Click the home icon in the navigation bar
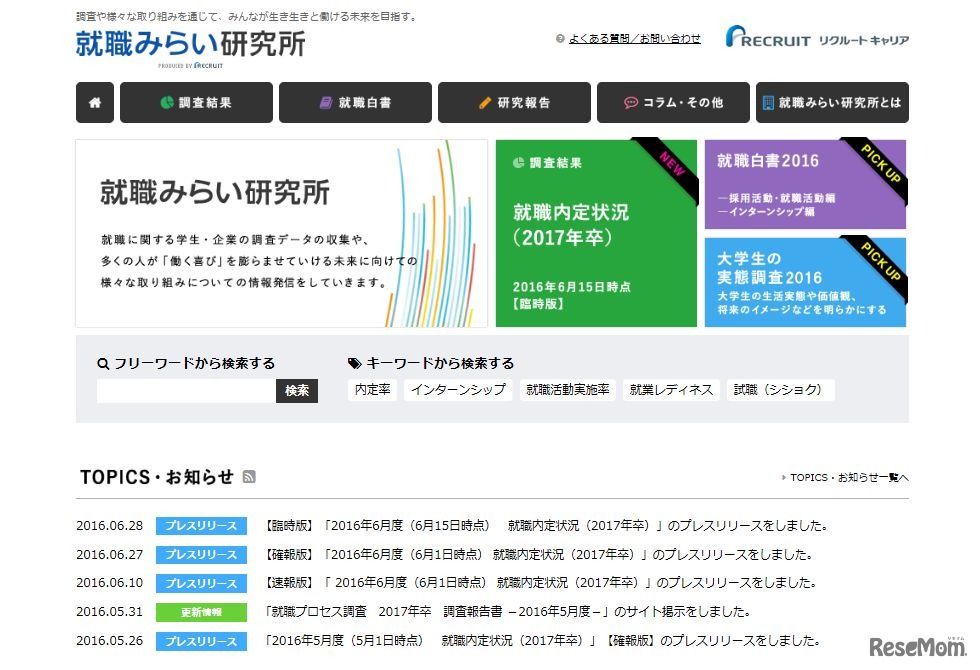The image size is (980, 670). pyautogui.click(x=94, y=103)
